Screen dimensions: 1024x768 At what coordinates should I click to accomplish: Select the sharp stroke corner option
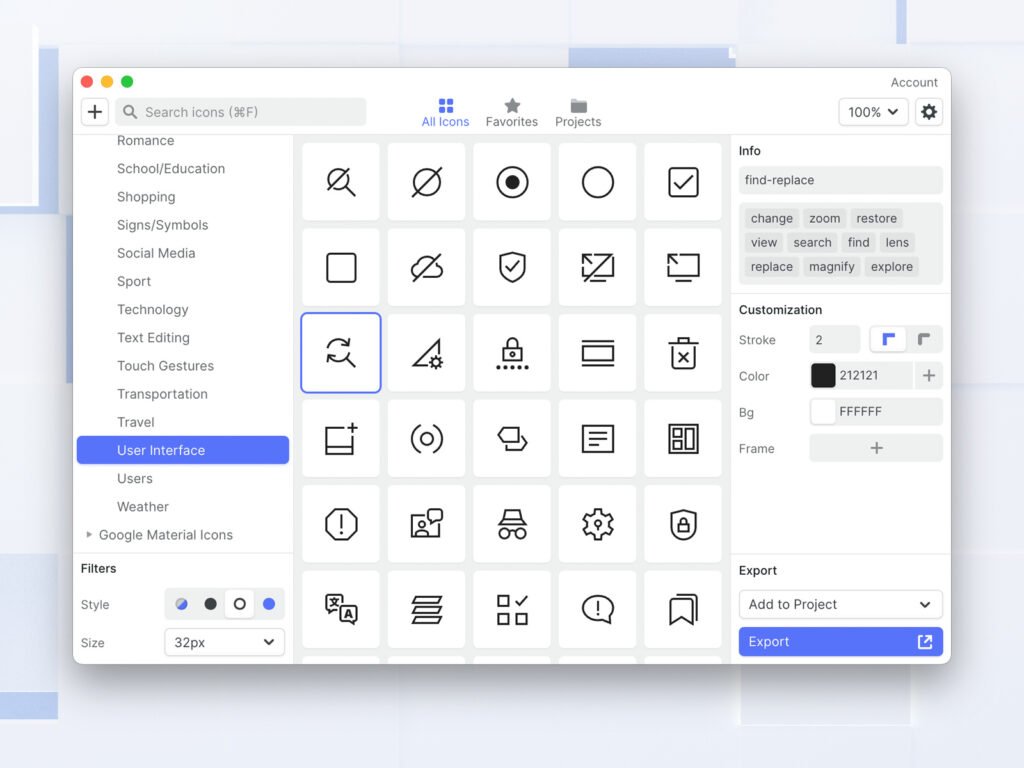point(888,339)
